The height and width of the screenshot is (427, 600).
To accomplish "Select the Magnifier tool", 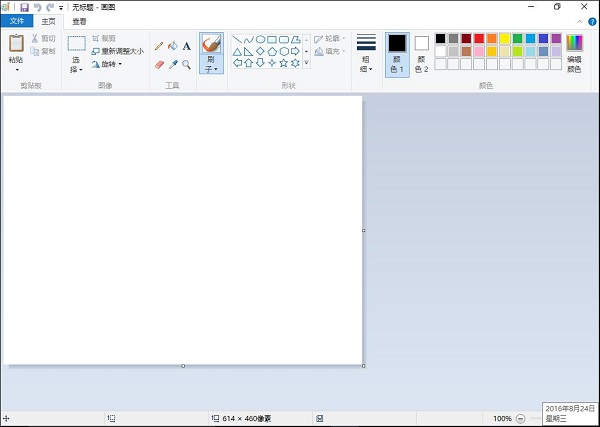I will [x=186, y=64].
